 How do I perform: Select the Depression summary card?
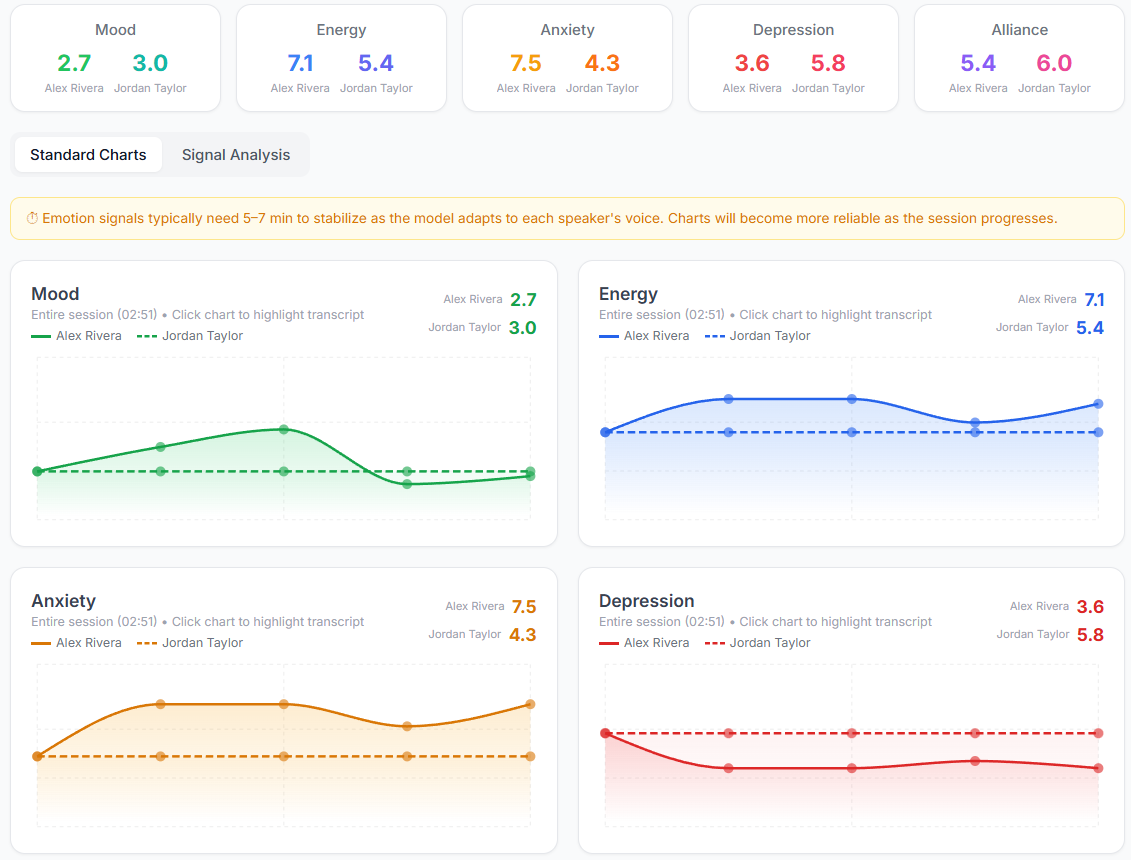(793, 57)
